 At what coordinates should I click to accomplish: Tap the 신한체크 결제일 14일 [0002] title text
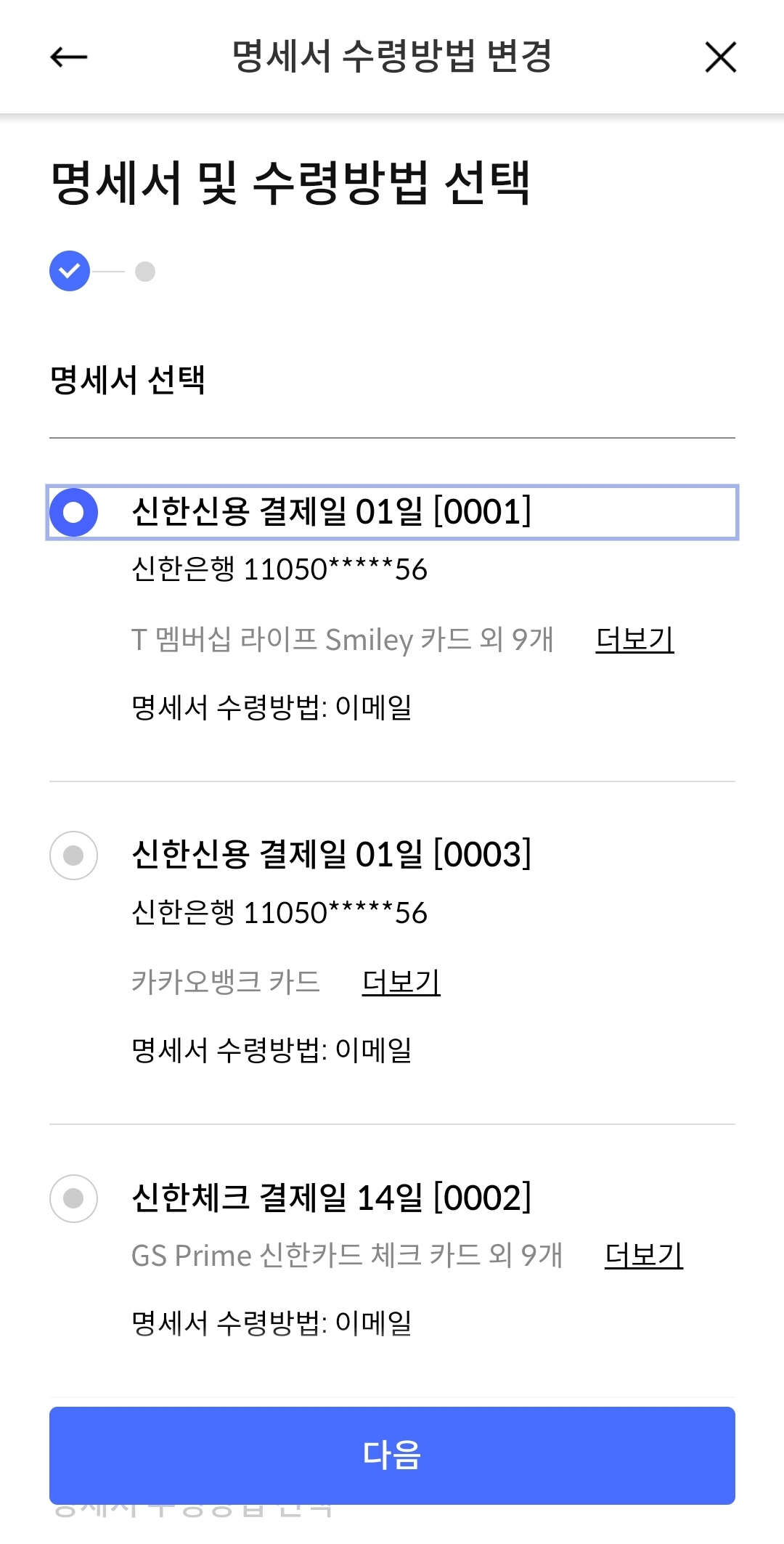click(x=331, y=1198)
